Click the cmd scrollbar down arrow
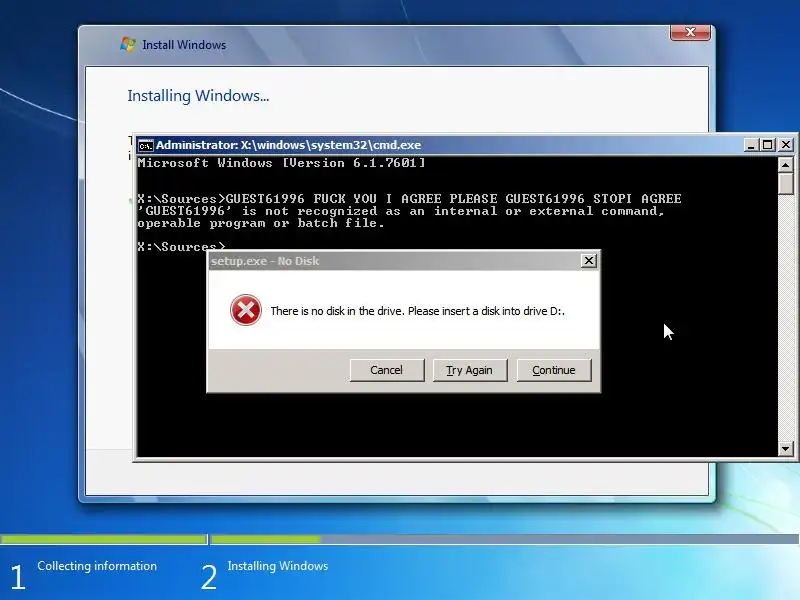The image size is (800, 600). [x=786, y=449]
